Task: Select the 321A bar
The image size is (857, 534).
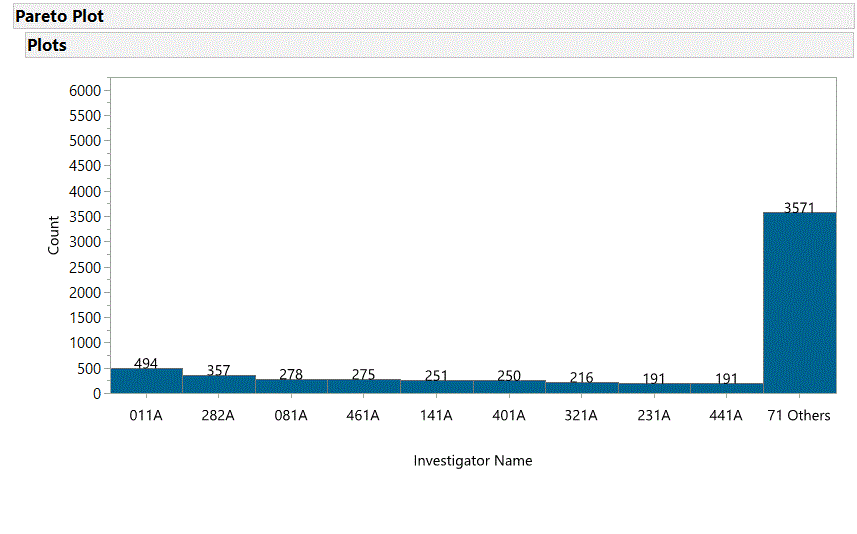Action: [x=582, y=388]
